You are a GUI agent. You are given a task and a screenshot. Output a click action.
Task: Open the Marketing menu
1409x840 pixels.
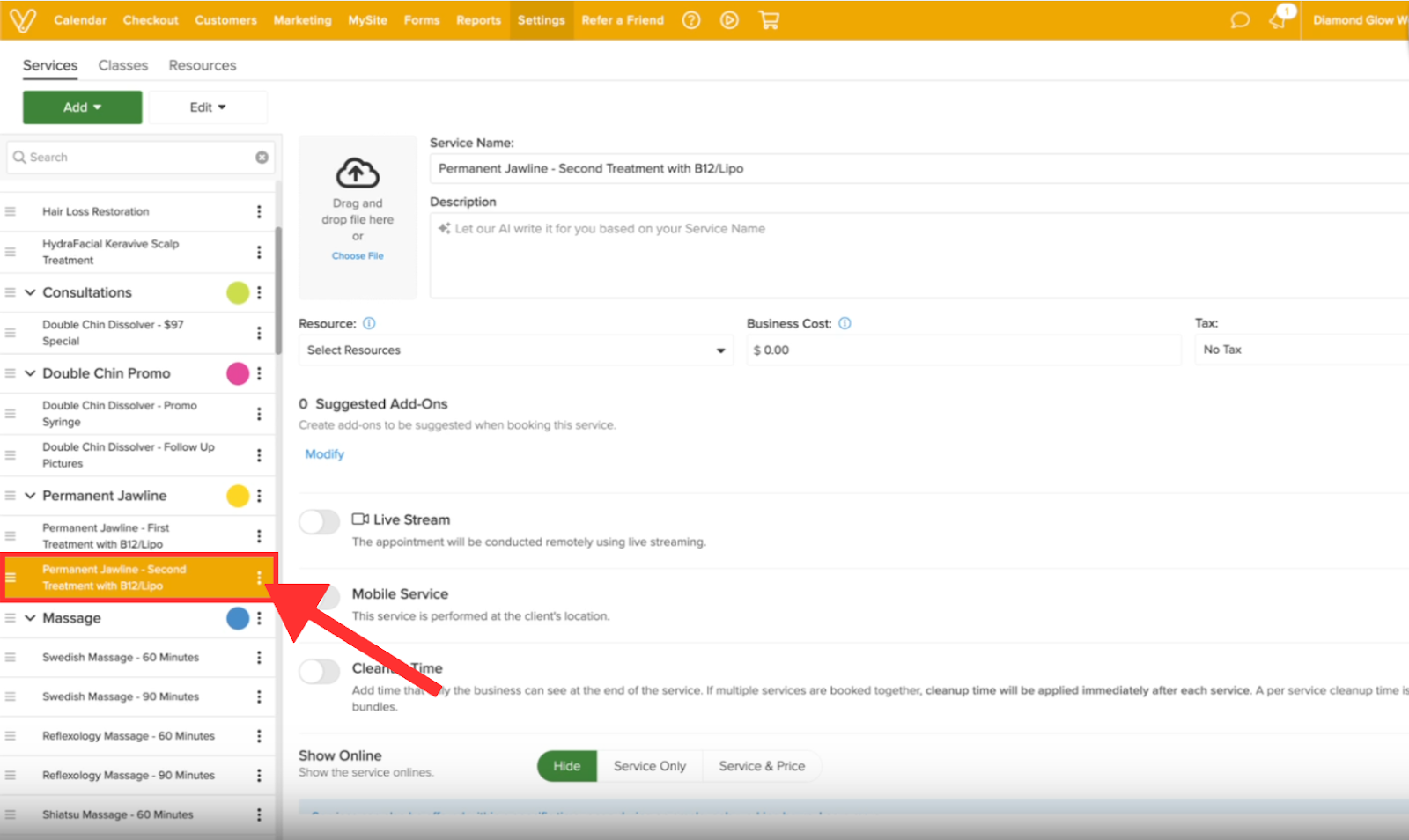[x=302, y=20]
